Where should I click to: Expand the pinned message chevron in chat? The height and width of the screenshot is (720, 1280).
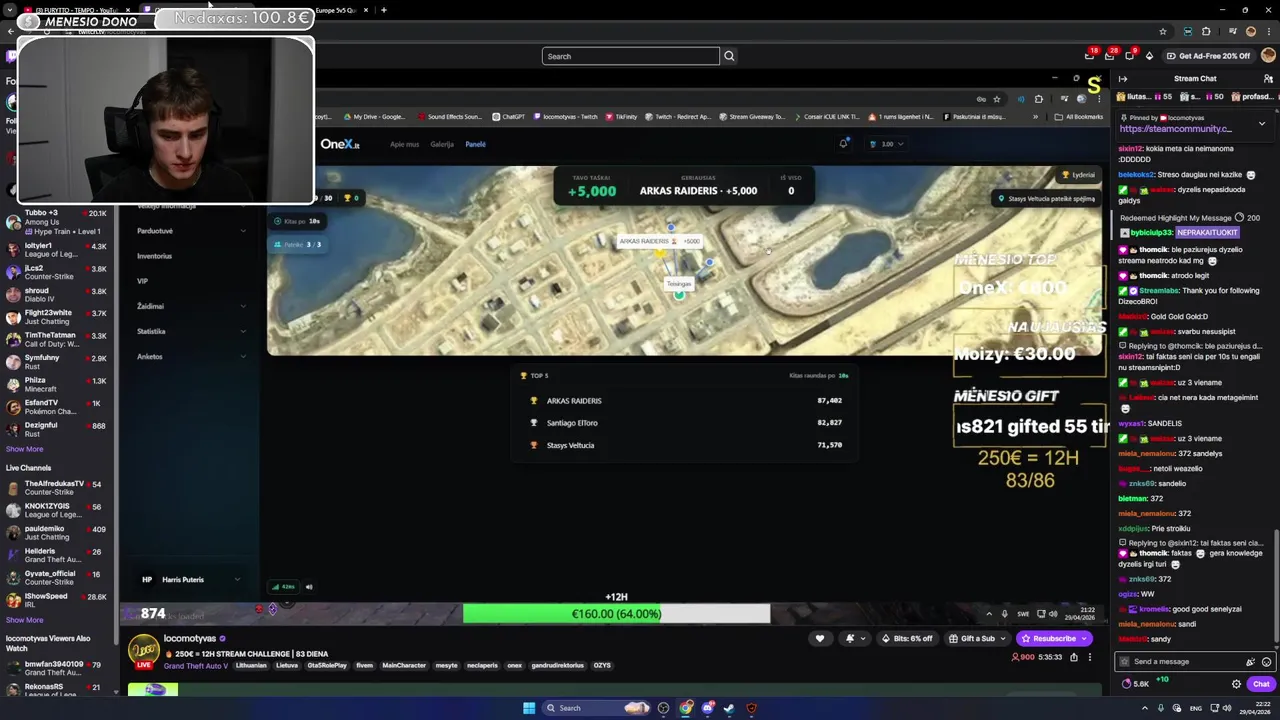1261,123
